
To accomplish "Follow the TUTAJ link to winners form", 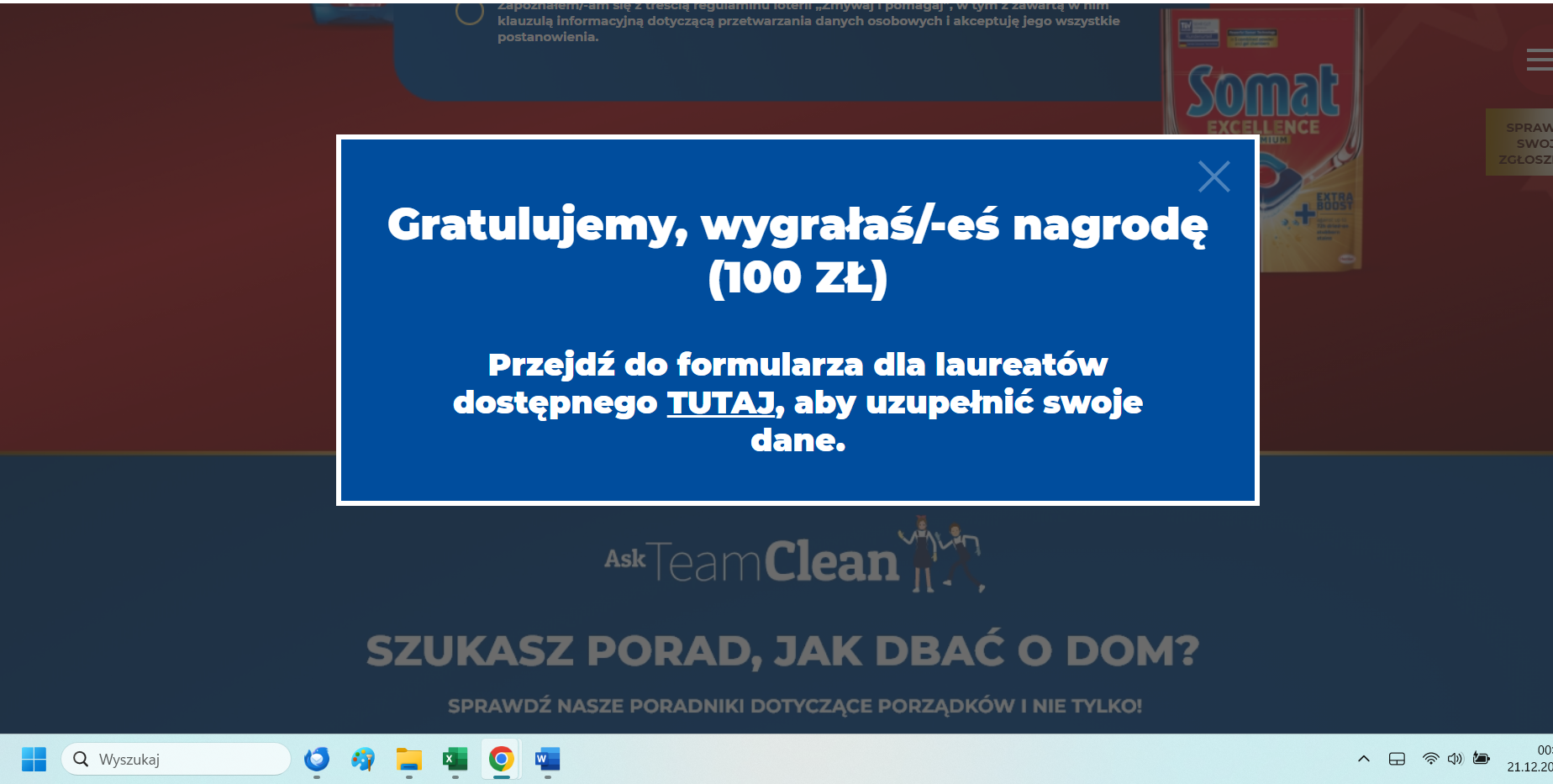I will [x=720, y=403].
